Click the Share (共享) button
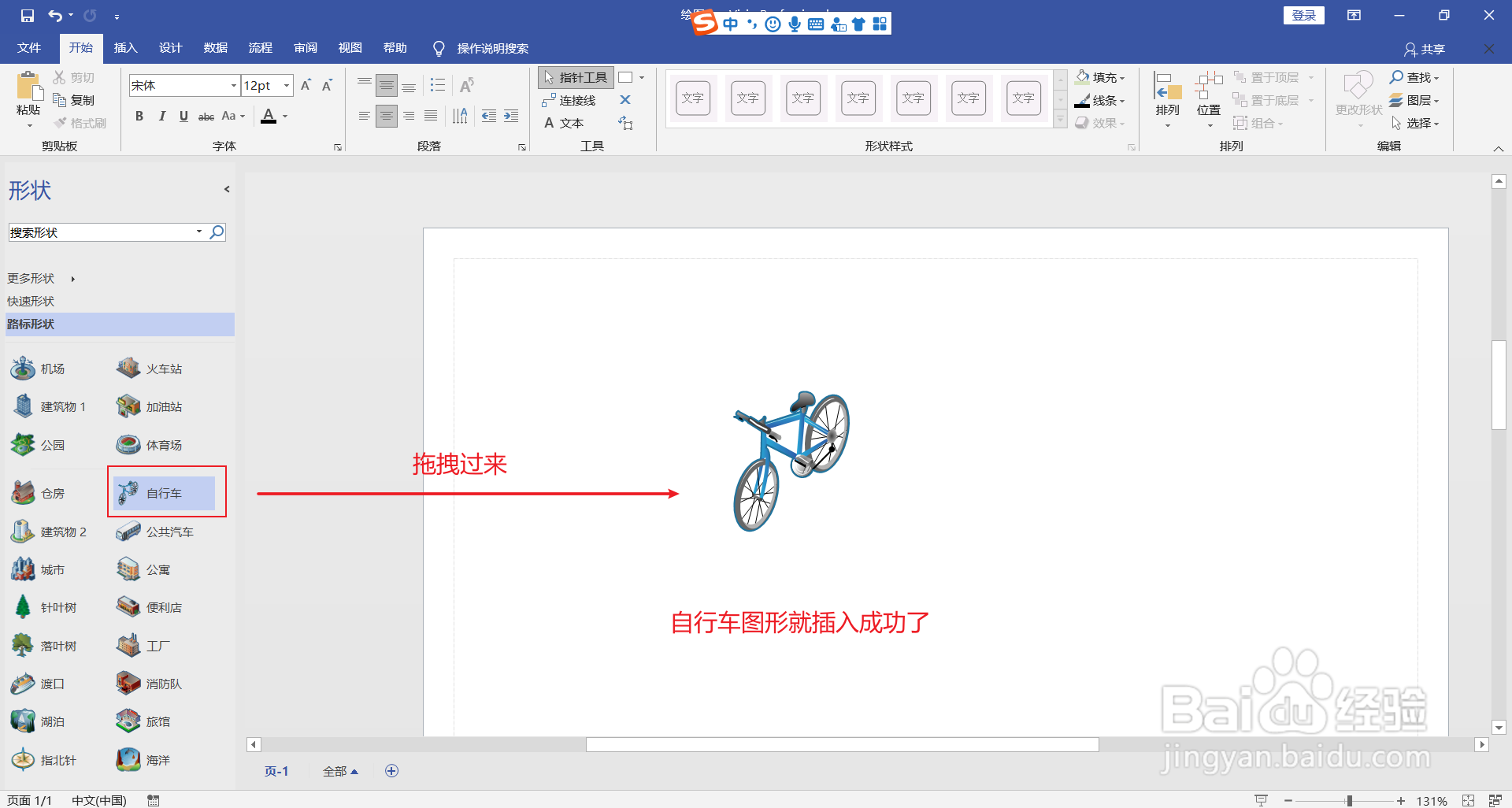 click(1425, 49)
